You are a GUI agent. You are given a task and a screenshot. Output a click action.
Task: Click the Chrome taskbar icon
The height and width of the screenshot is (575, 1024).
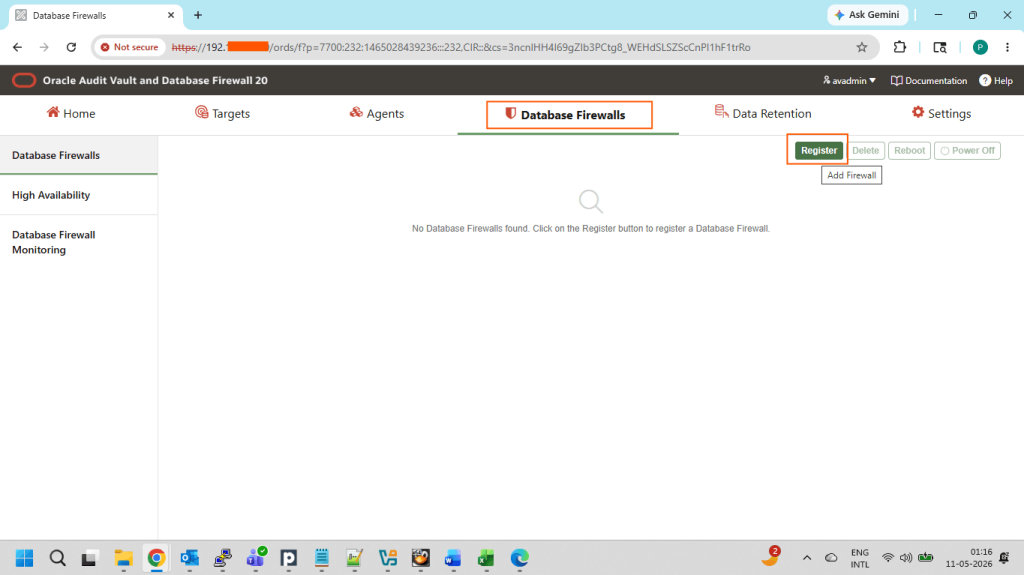pyautogui.click(x=156, y=558)
